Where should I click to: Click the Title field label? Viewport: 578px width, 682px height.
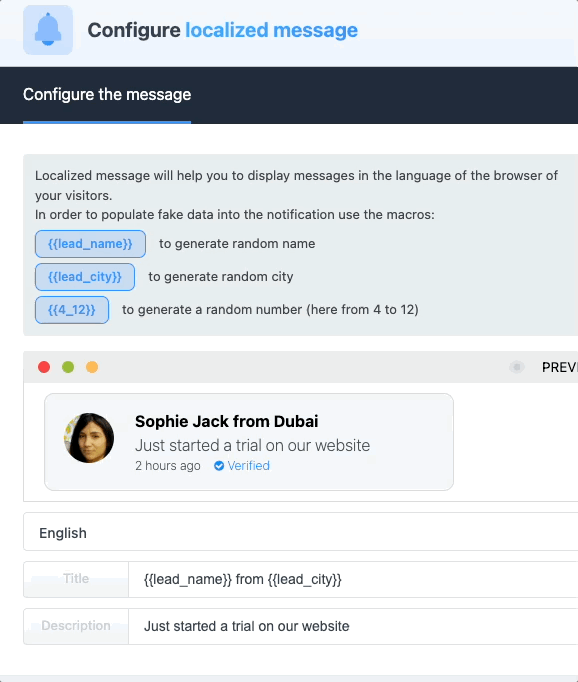[x=76, y=579]
